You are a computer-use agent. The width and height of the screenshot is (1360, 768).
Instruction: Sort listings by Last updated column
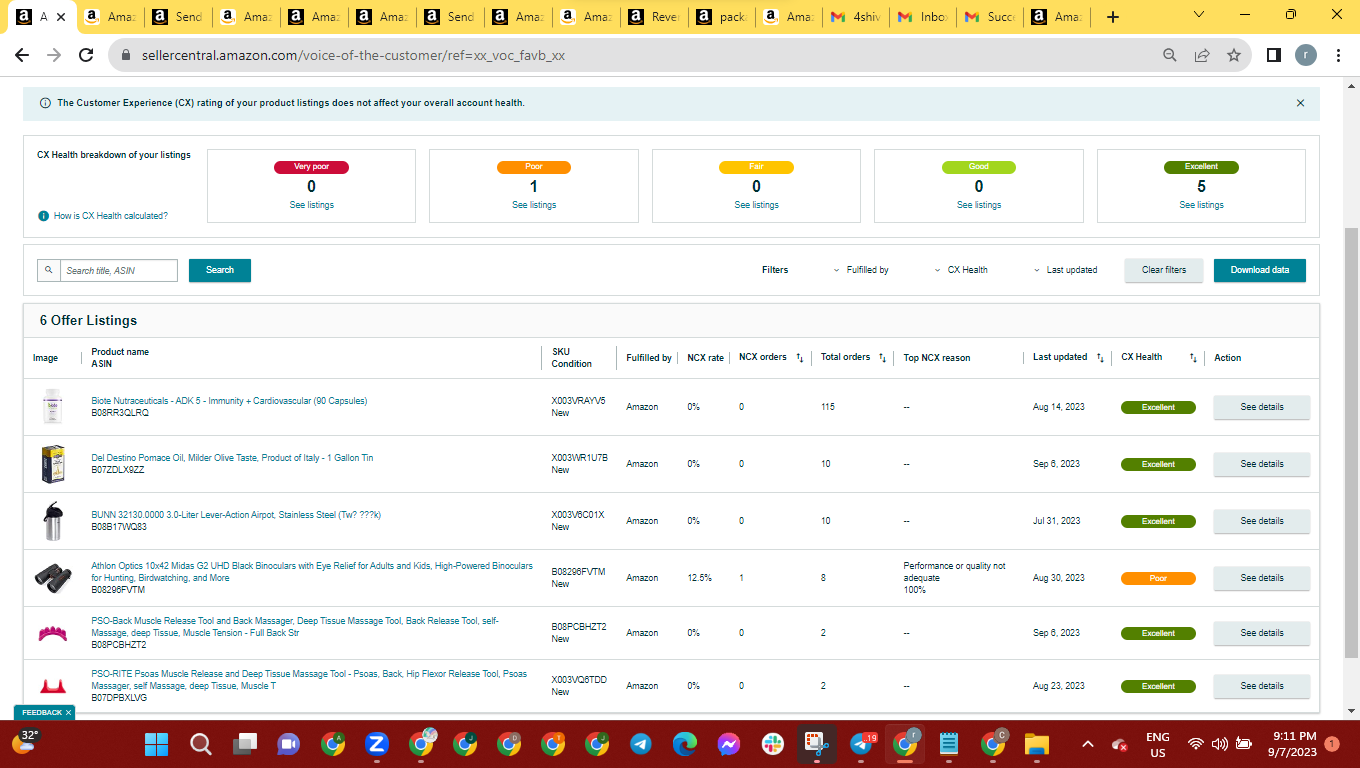[1100, 358]
